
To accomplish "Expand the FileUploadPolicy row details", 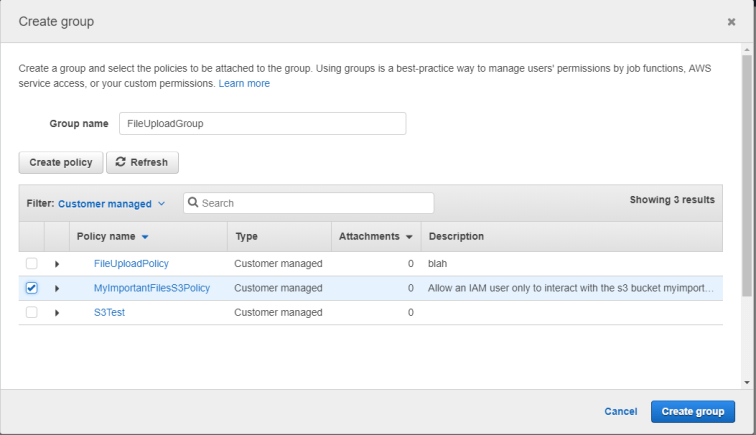I will click(x=57, y=264).
